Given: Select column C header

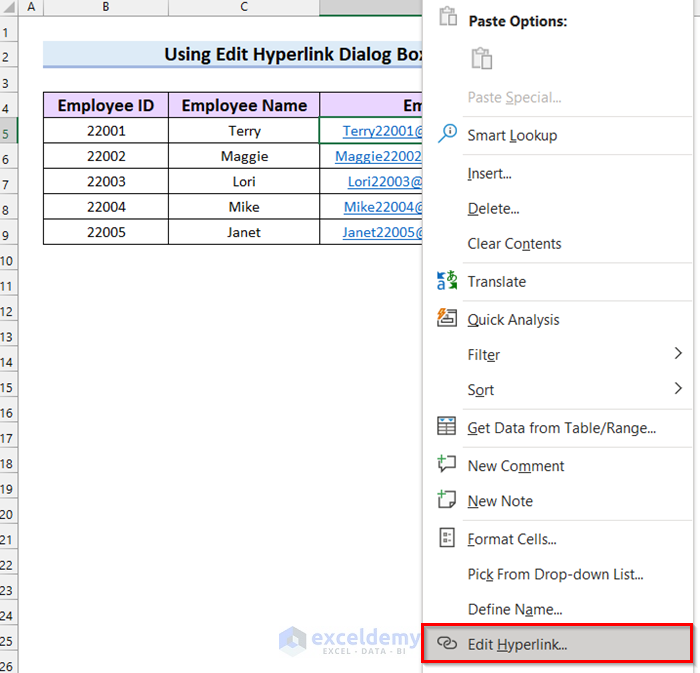Looking at the screenshot, I should coord(244,7).
